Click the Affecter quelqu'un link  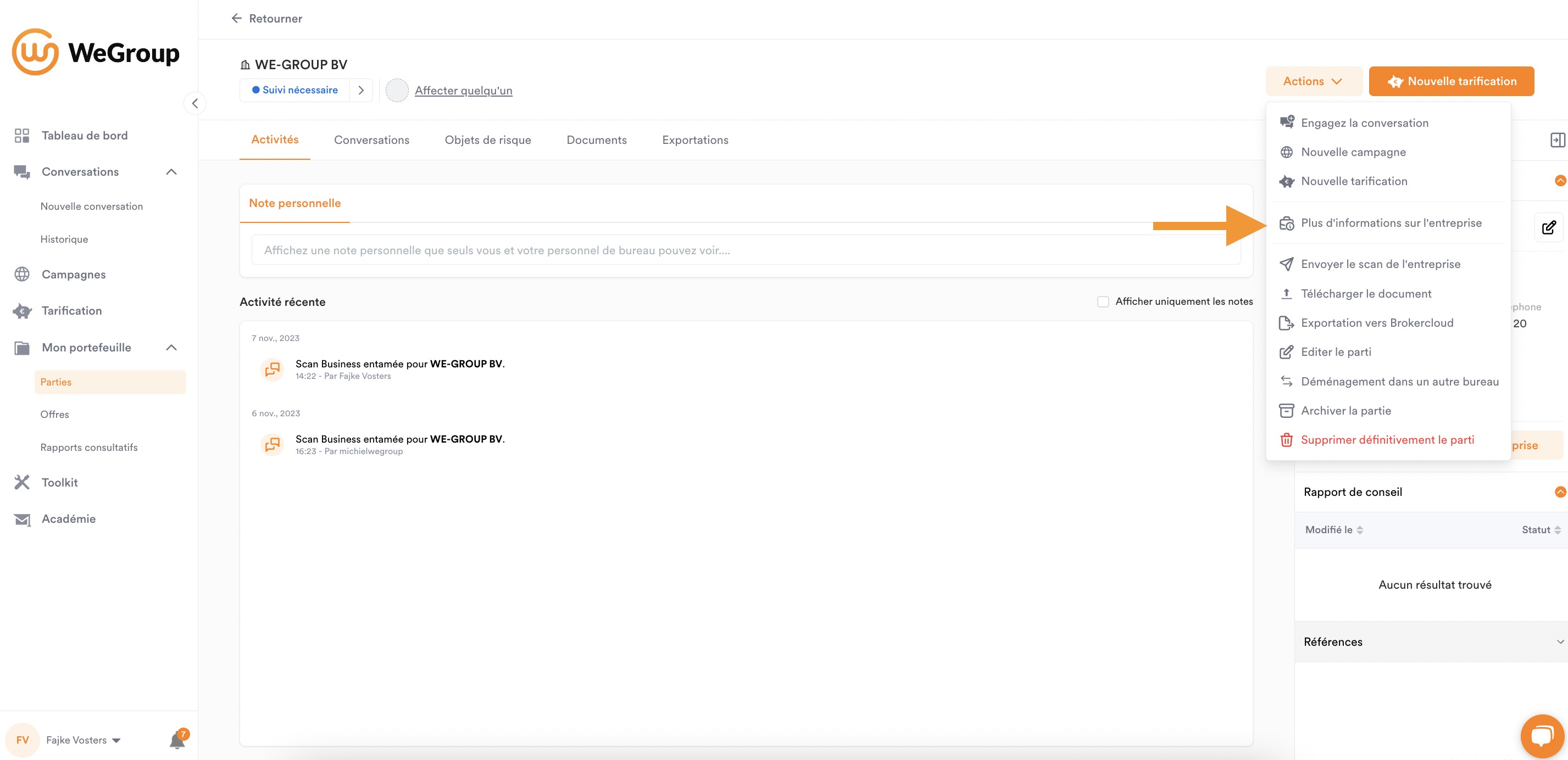(463, 91)
